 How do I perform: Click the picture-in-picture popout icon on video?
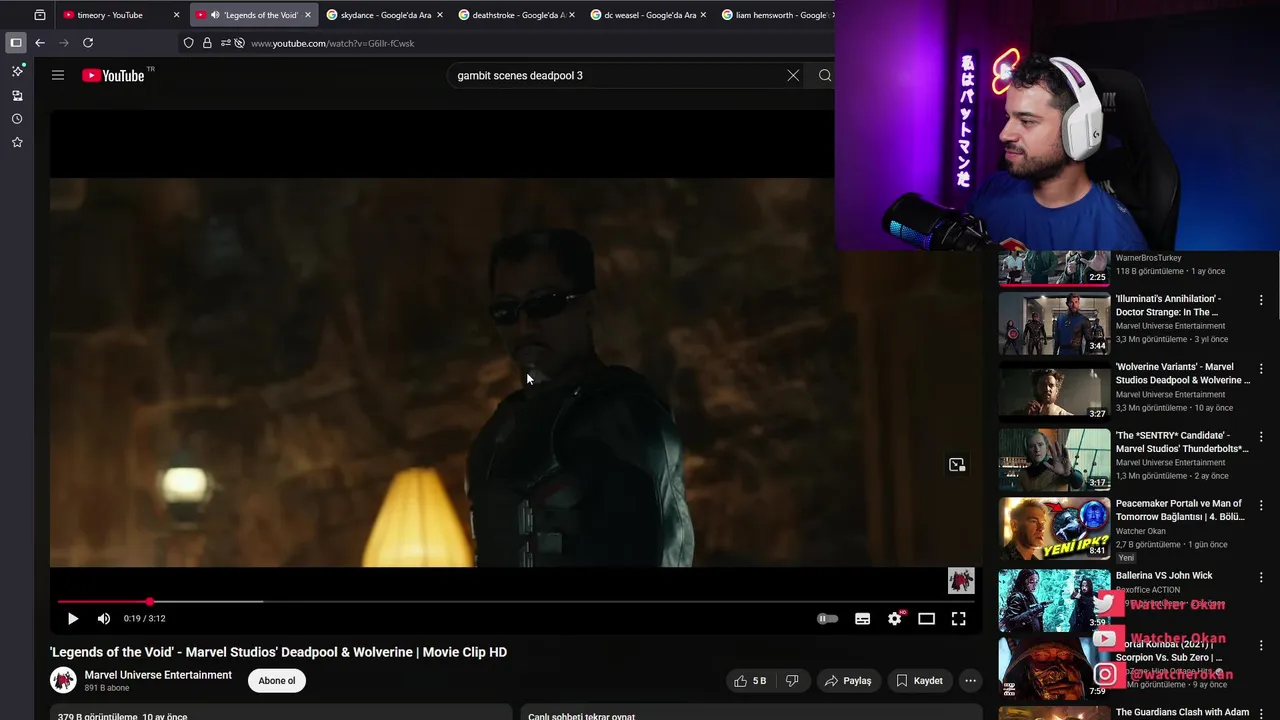click(x=957, y=464)
